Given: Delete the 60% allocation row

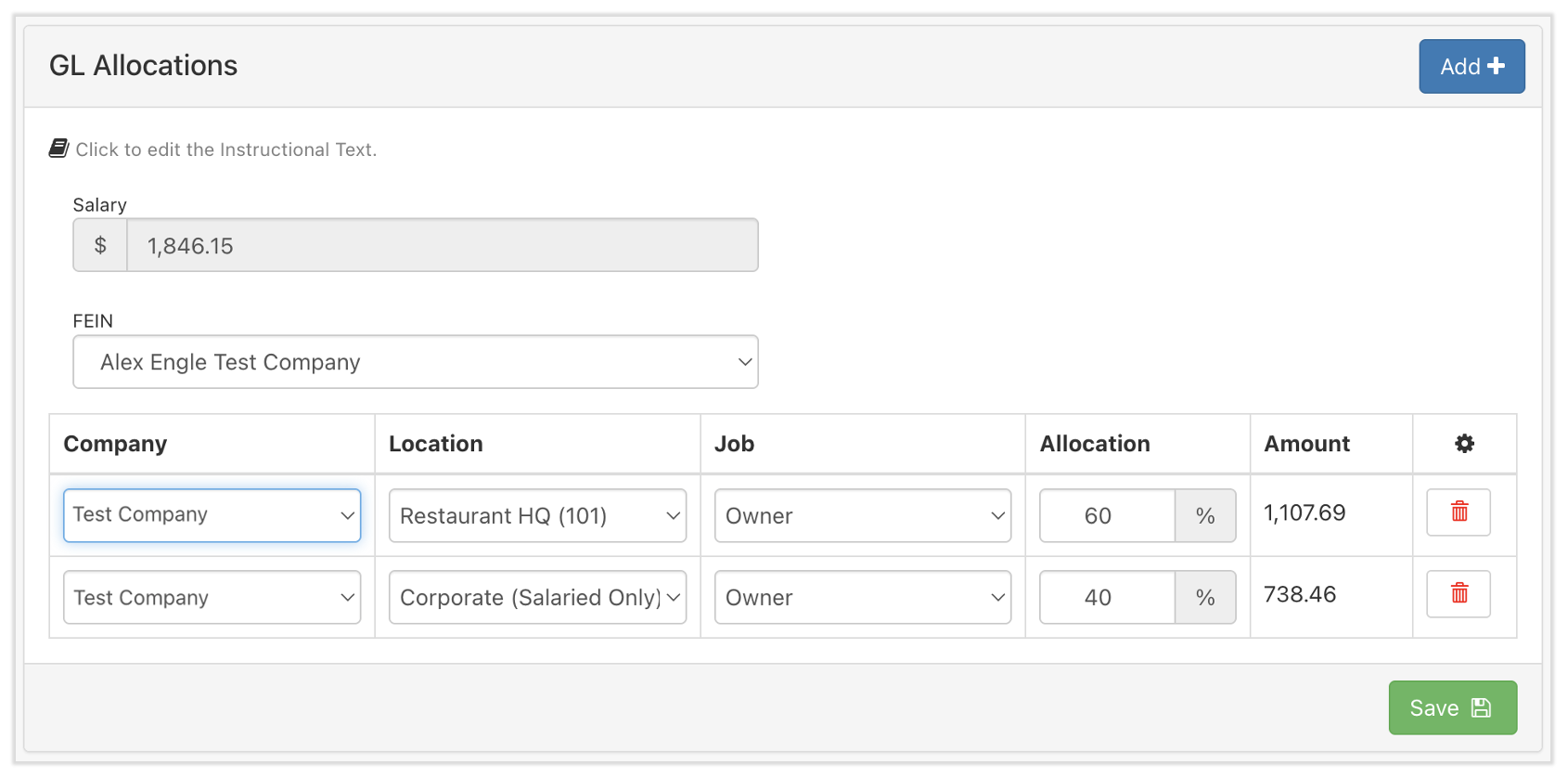Looking at the screenshot, I should (x=1459, y=512).
